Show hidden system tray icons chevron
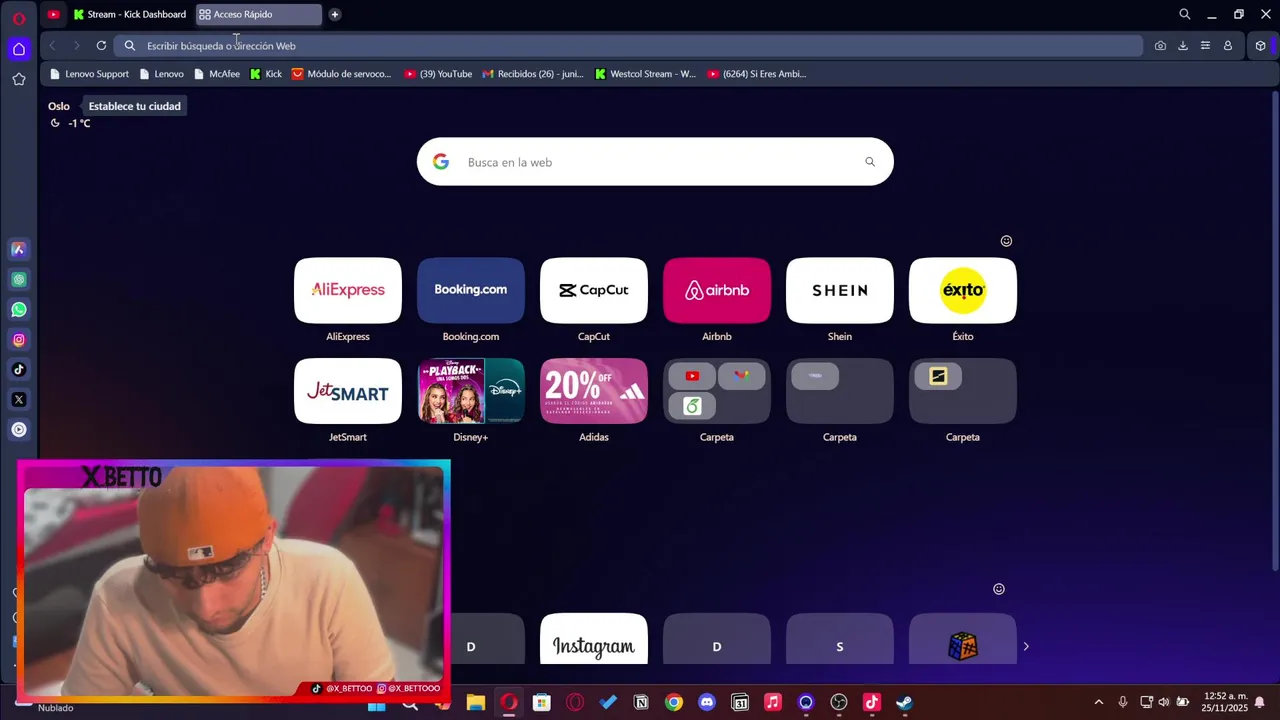Screen dimensions: 1280x720 pyautogui.click(x=1099, y=702)
